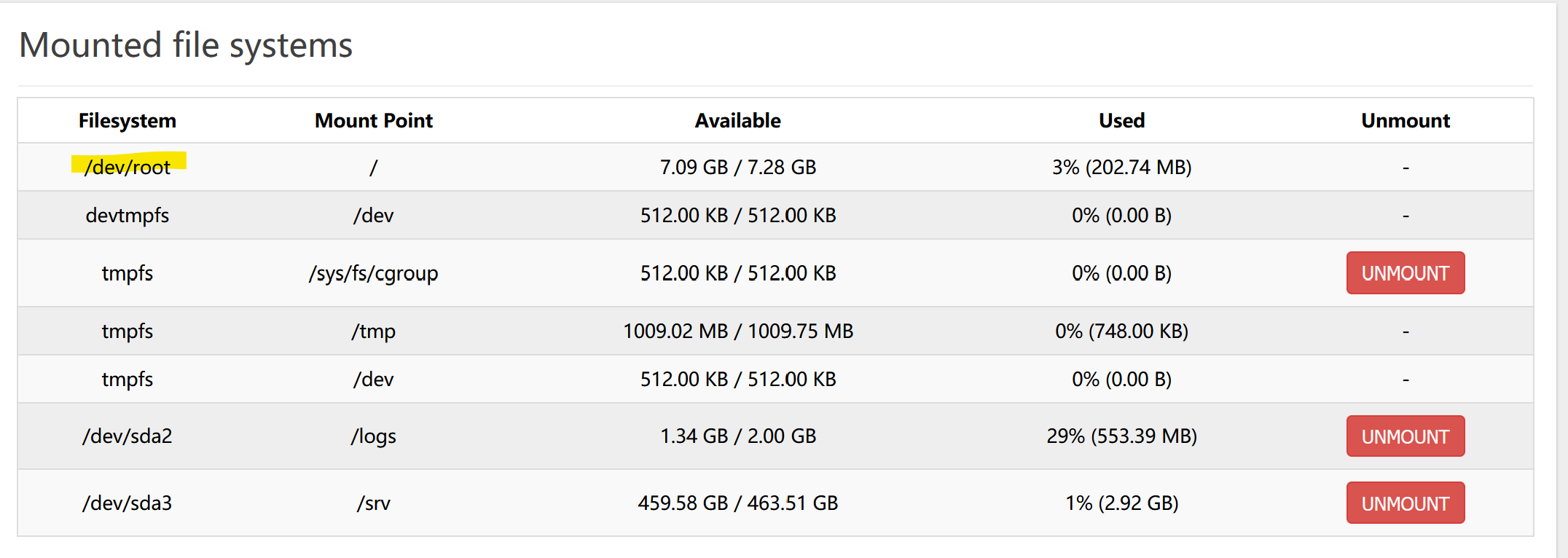Click the /sys/fs/cgroup mount point
This screenshot has height=558, width=1568.
(373, 274)
